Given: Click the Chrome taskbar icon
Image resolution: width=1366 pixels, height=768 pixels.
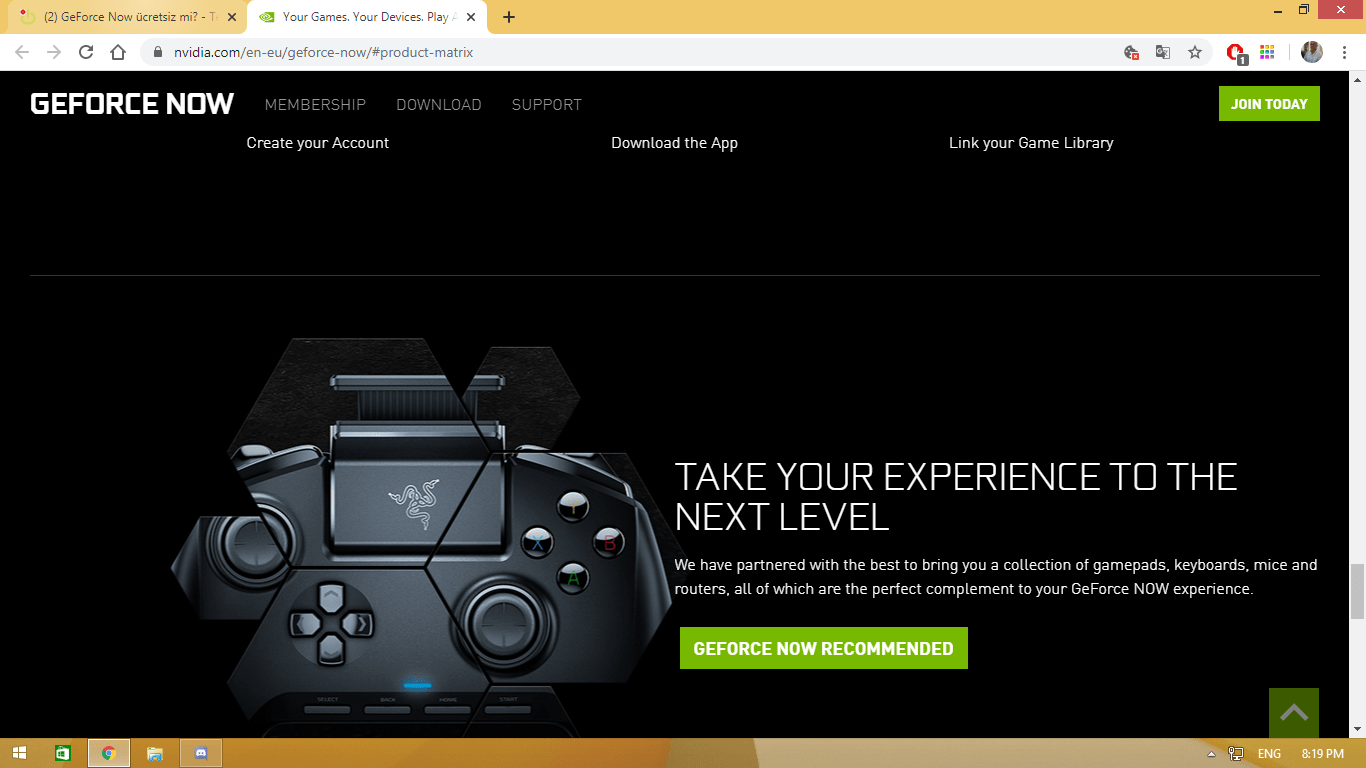Looking at the screenshot, I should coord(109,753).
